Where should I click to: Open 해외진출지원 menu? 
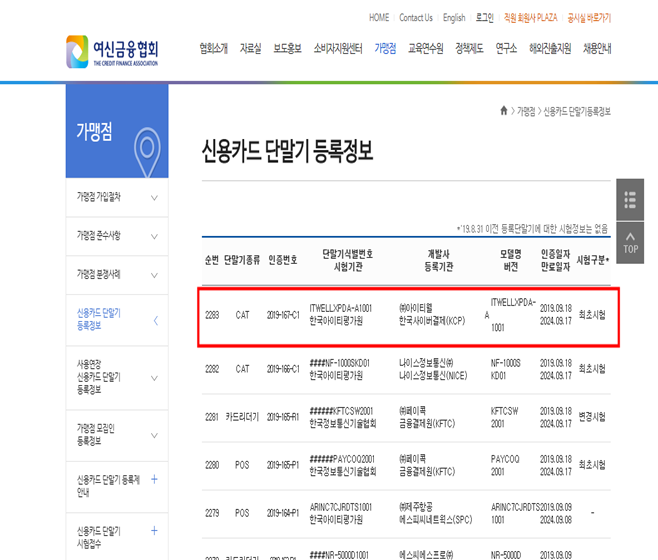click(550, 49)
